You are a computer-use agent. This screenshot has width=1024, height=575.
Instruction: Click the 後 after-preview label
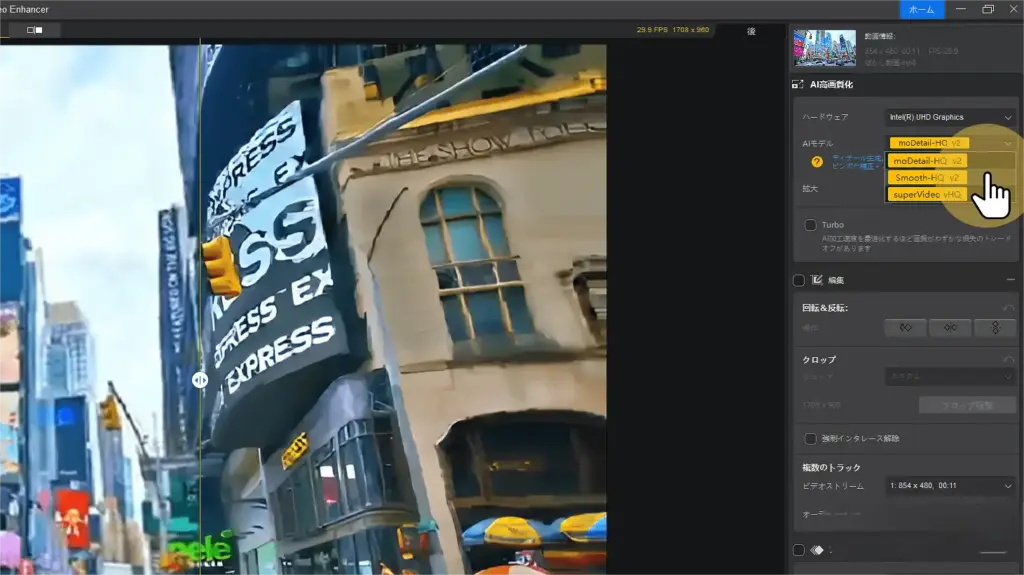click(751, 31)
